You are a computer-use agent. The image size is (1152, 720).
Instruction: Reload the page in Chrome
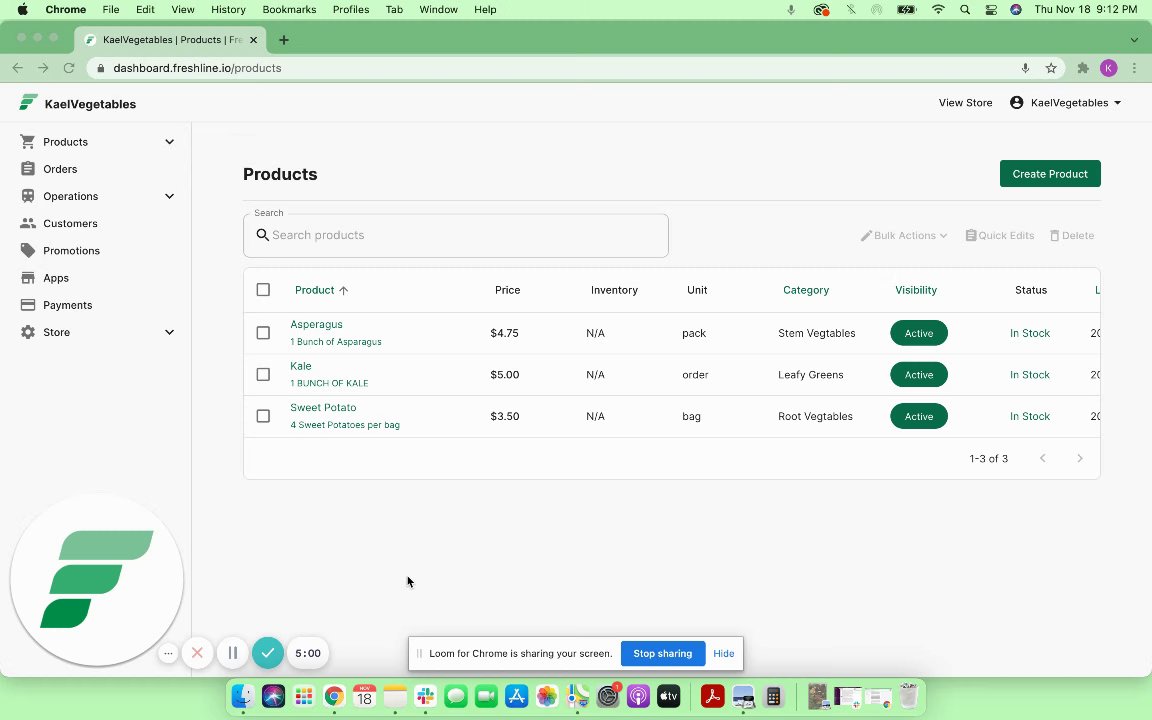[69, 68]
